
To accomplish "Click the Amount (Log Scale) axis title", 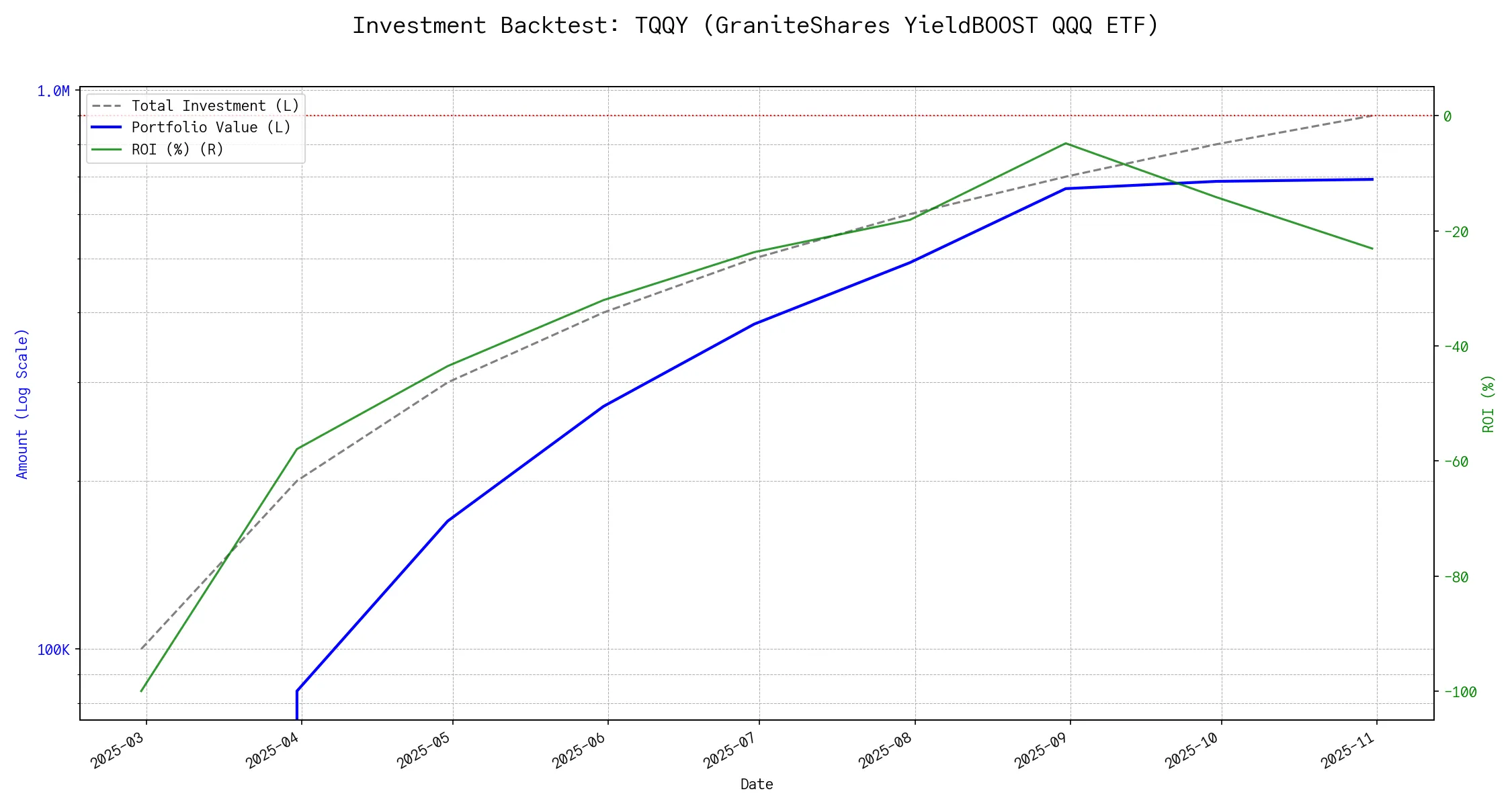I will (22, 403).
